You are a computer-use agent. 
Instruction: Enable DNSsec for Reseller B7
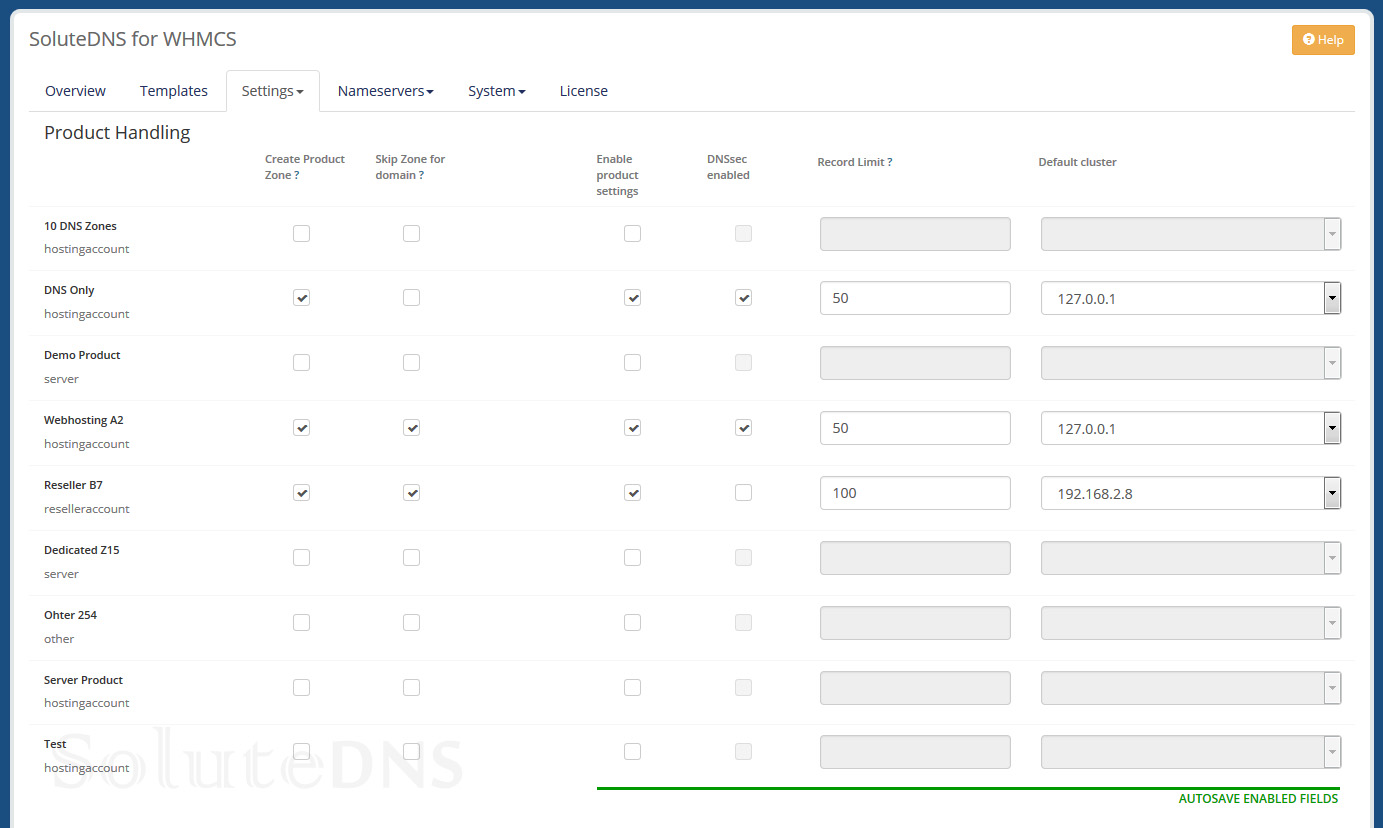[x=743, y=493]
